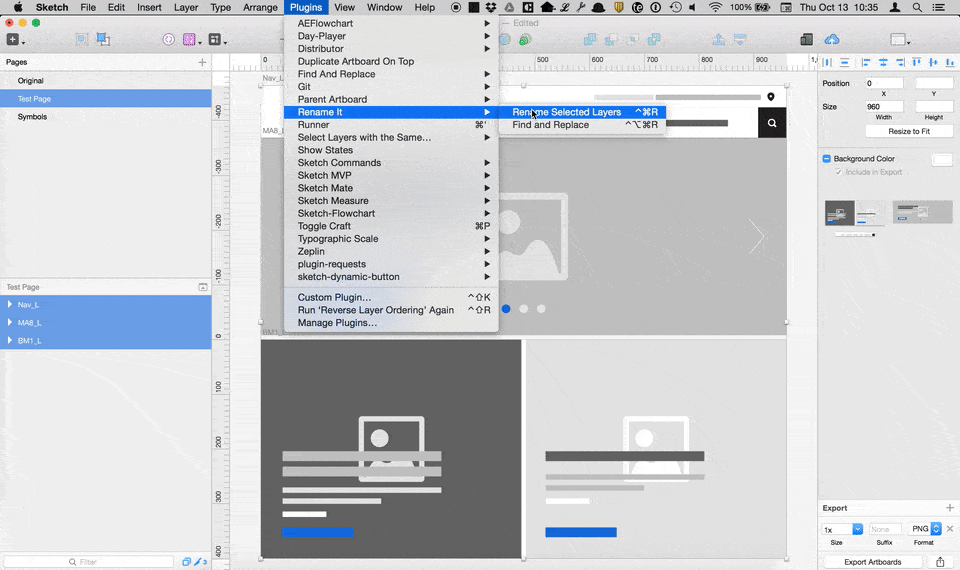
Task: Align layers to vertical middle
Action: (x=933, y=62)
